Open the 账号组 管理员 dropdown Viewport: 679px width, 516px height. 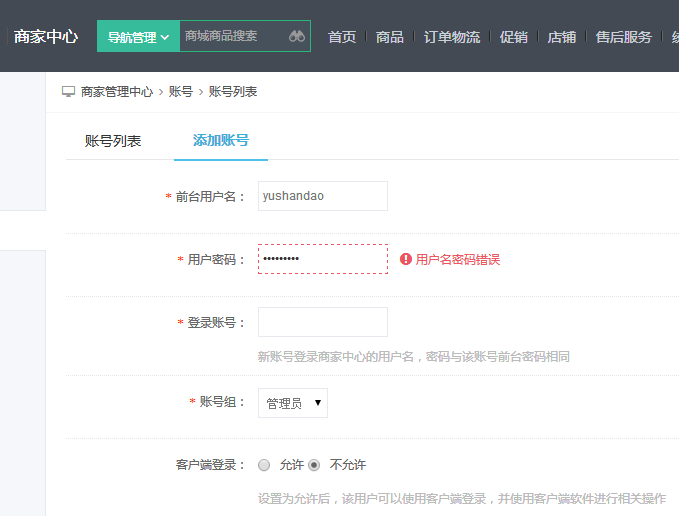[x=293, y=403]
